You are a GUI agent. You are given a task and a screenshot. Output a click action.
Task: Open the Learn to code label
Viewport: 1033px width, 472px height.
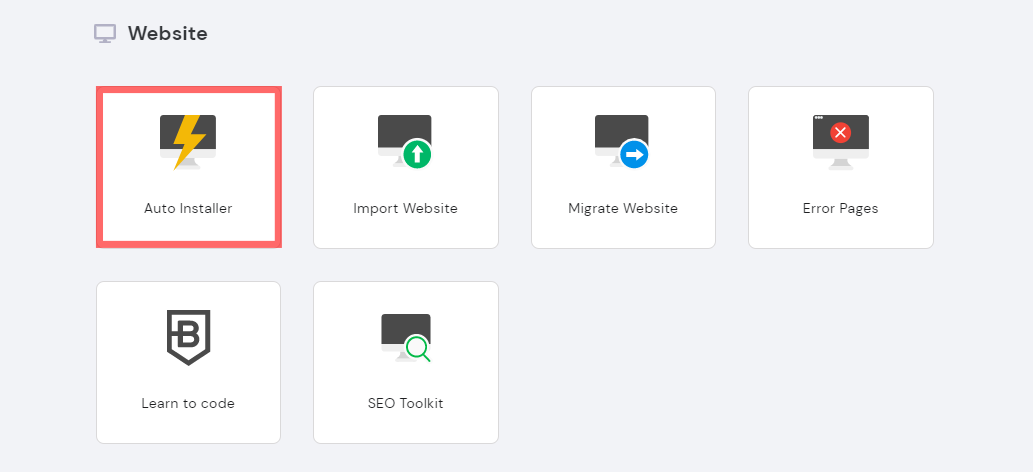point(188,404)
